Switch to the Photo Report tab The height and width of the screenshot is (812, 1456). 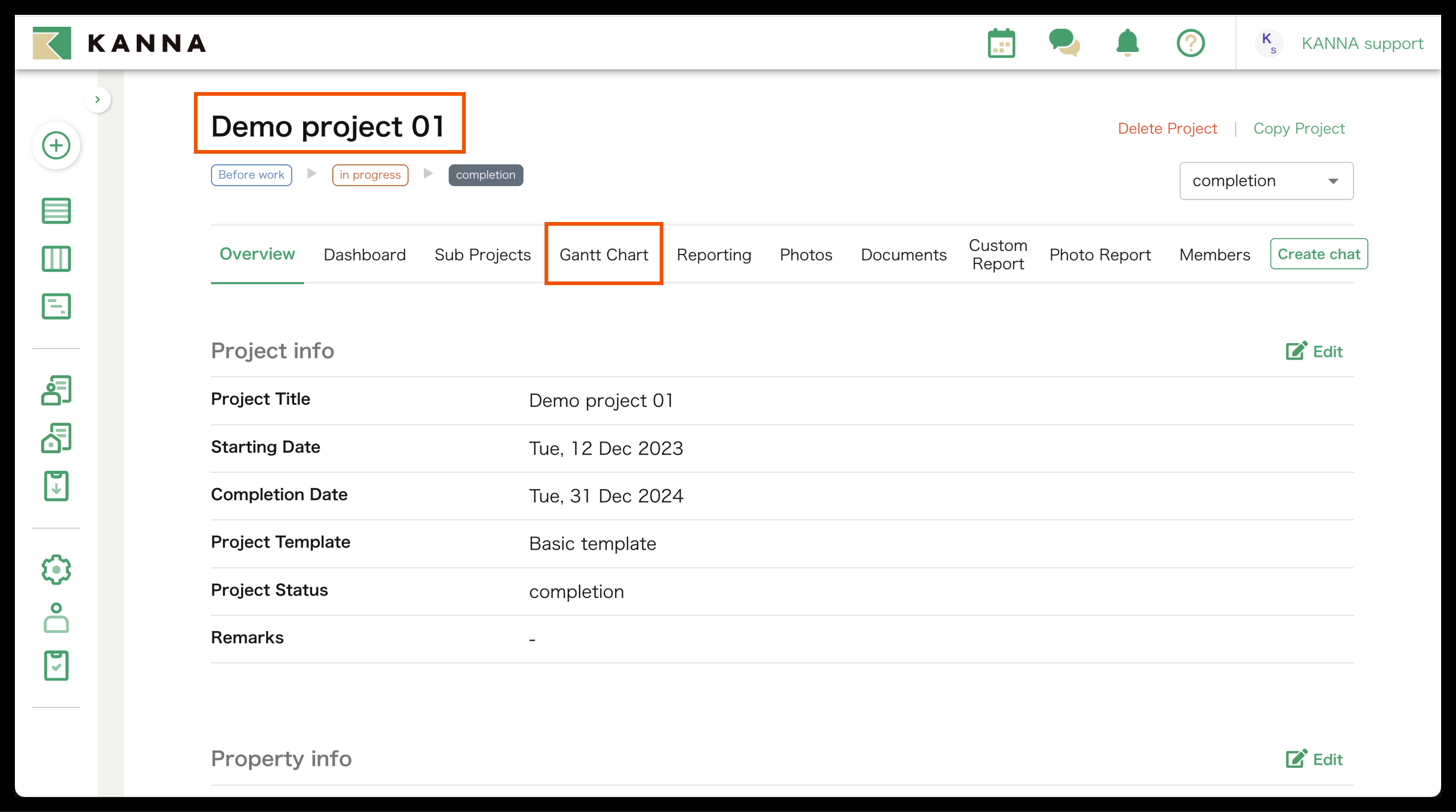1099,254
